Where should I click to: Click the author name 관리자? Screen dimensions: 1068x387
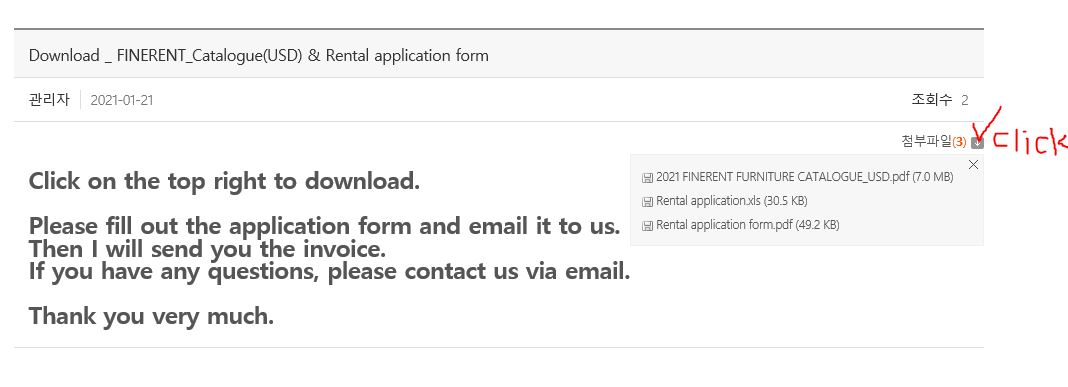(x=49, y=99)
